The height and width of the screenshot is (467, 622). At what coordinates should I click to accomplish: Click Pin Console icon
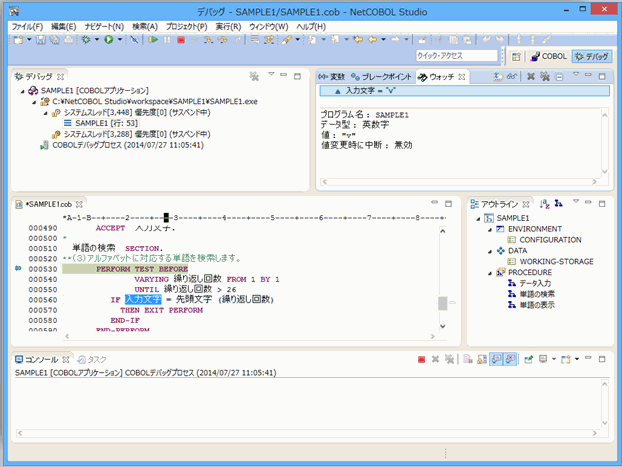(528, 359)
